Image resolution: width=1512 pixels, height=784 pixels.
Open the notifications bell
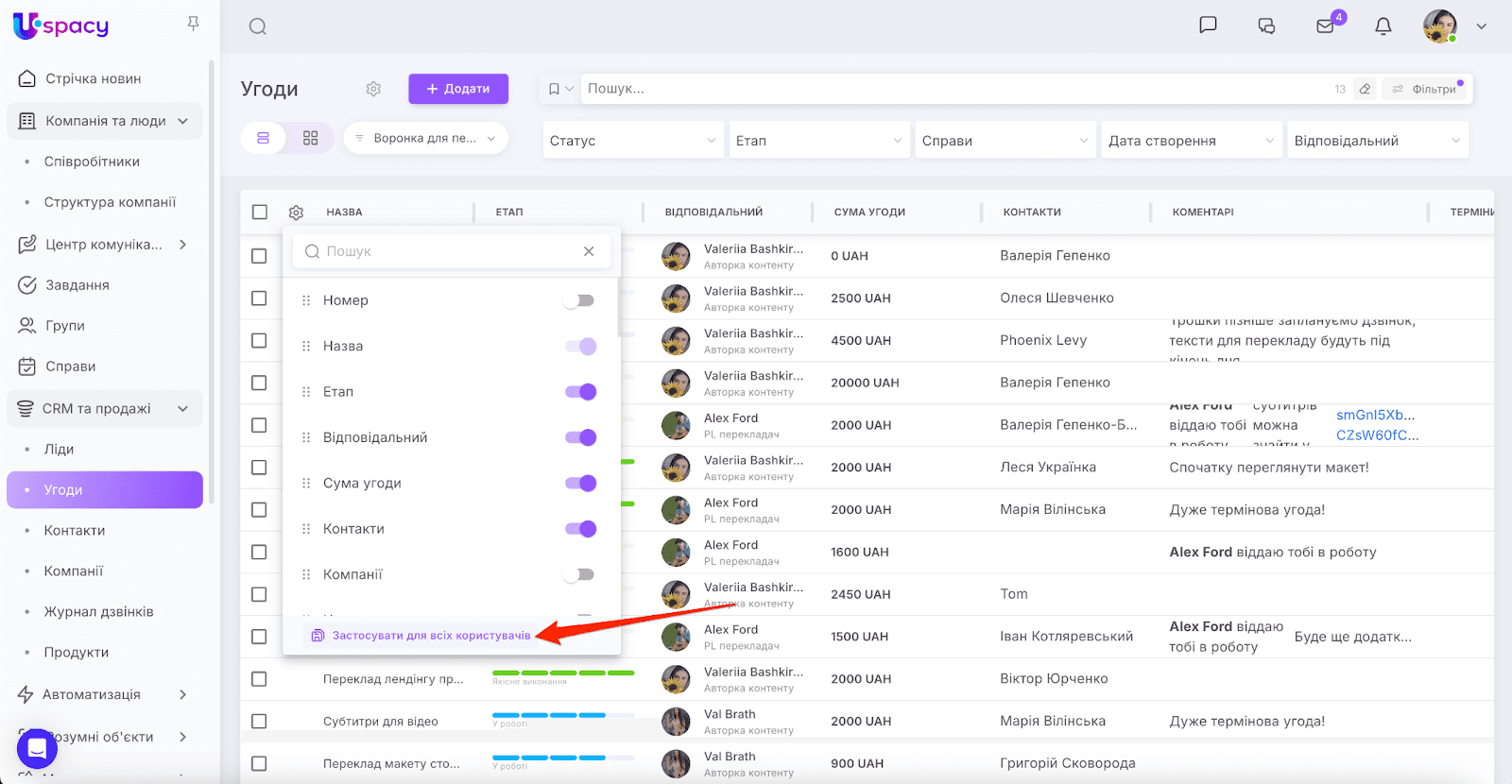(1383, 26)
